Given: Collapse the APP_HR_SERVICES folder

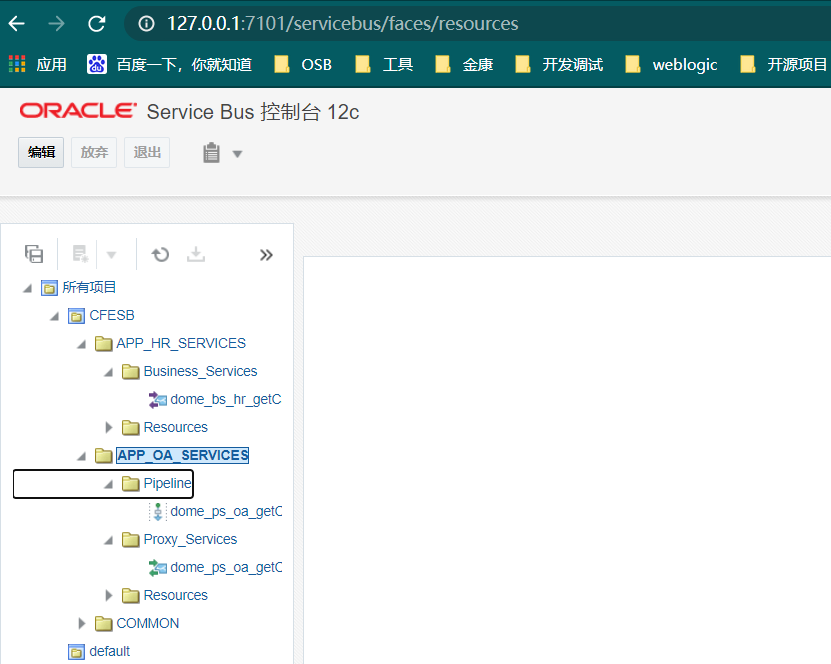Looking at the screenshot, I should (81, 344).
